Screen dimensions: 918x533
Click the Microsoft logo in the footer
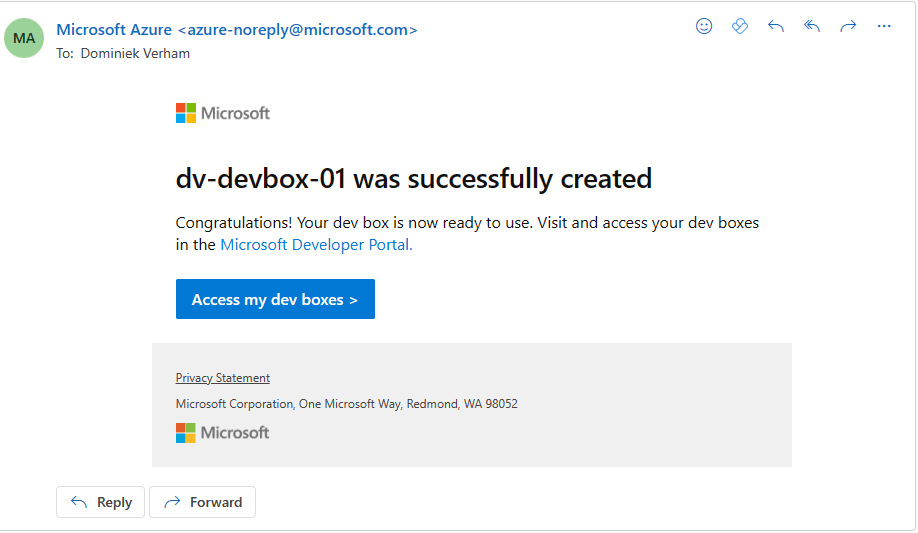[223, 433]
